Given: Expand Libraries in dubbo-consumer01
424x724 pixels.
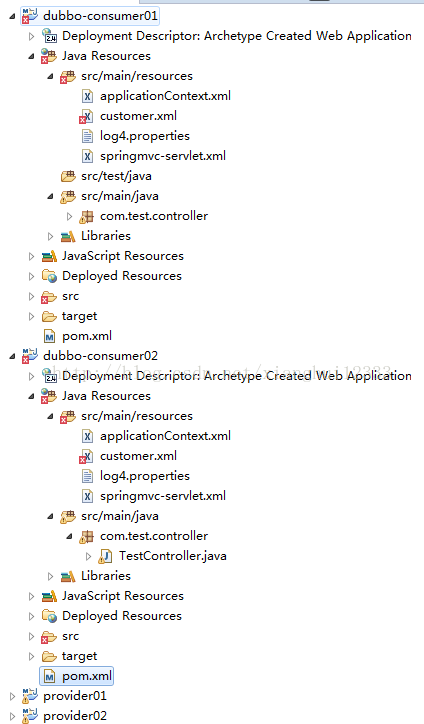Looking at the screenshot, I should pyautogui.click(x=50, y=236).
